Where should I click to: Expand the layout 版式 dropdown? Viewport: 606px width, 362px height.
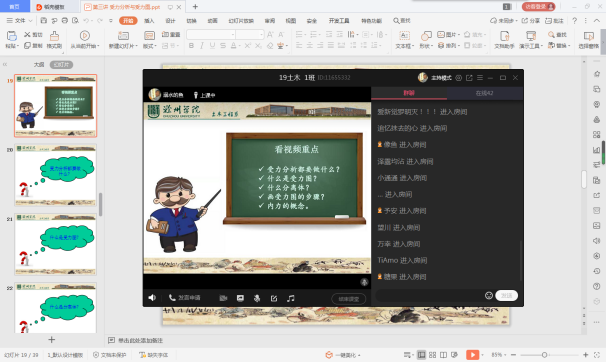pyautogui.click(x=155, y=46)
